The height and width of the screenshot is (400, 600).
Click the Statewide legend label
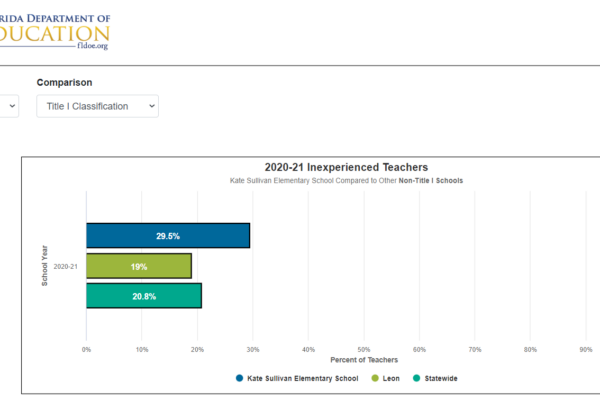click(x=441, y=379)
